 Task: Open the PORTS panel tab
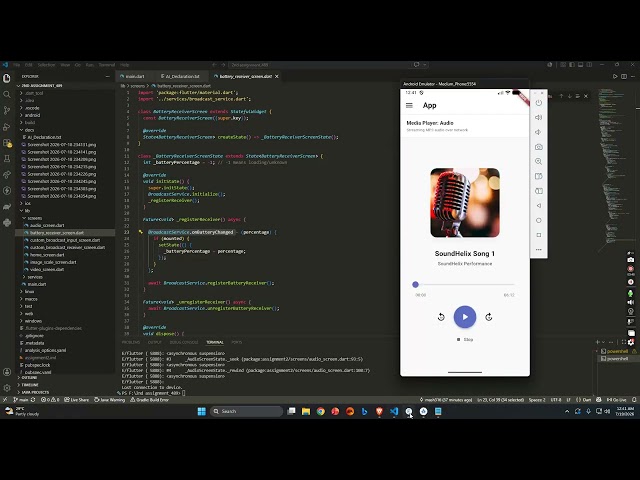pyautogui.click(x=237, y=342)
